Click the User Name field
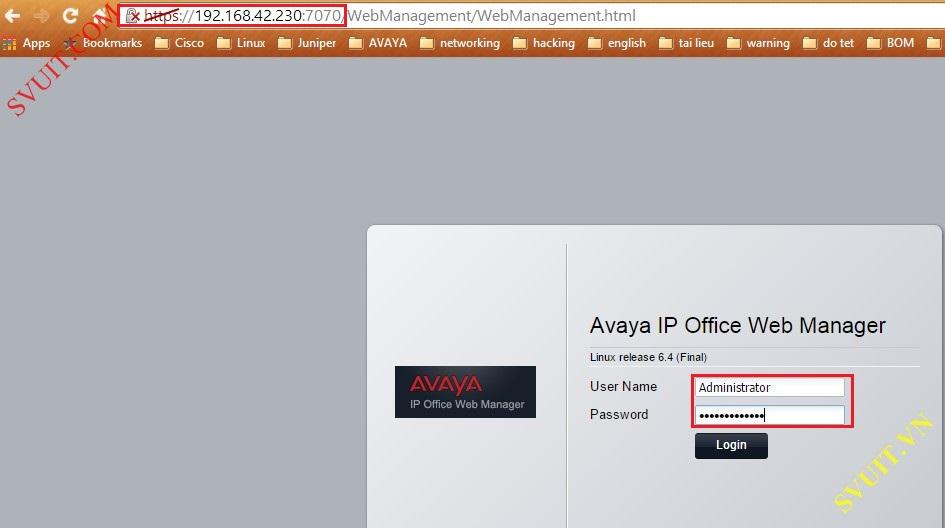Image resolution: width=945 pixels, height=528 pixels. pos(770,387)
